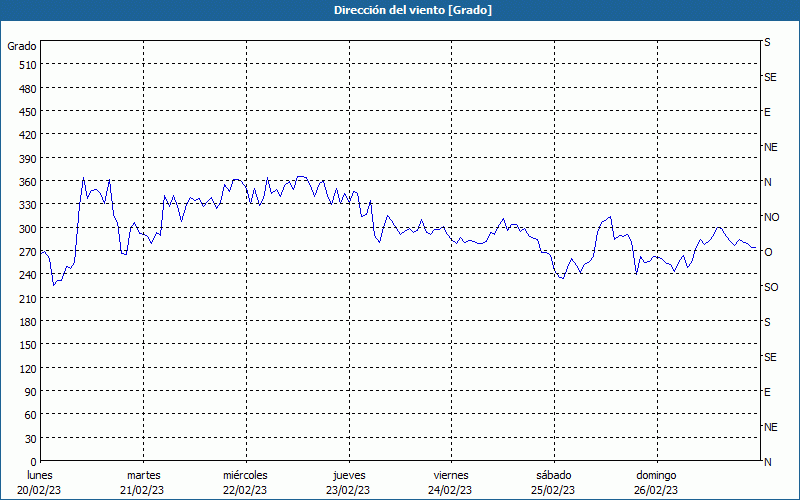800x500 pixels.
Task: Click the 'martes' day label
Action: pos(144,475)
